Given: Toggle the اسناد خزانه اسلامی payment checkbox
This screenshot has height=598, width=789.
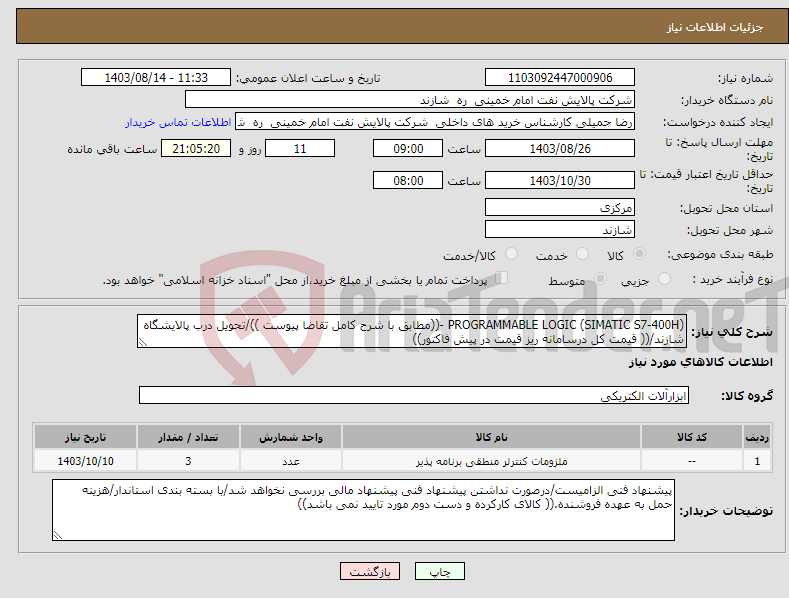Looking at the screenshot, I should click(x=501, y=278).
